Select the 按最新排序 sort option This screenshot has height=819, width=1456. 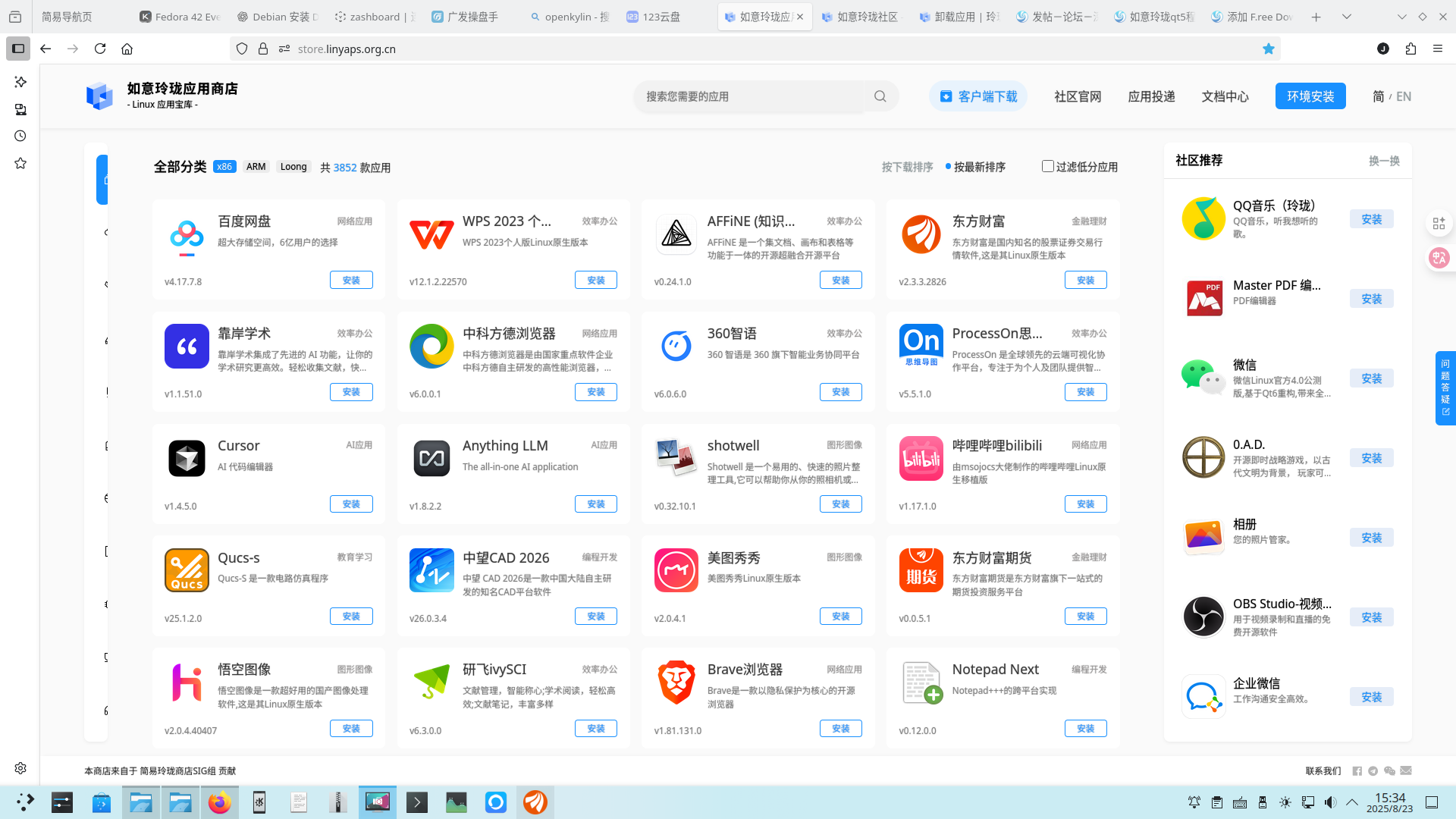coord(980,167)
